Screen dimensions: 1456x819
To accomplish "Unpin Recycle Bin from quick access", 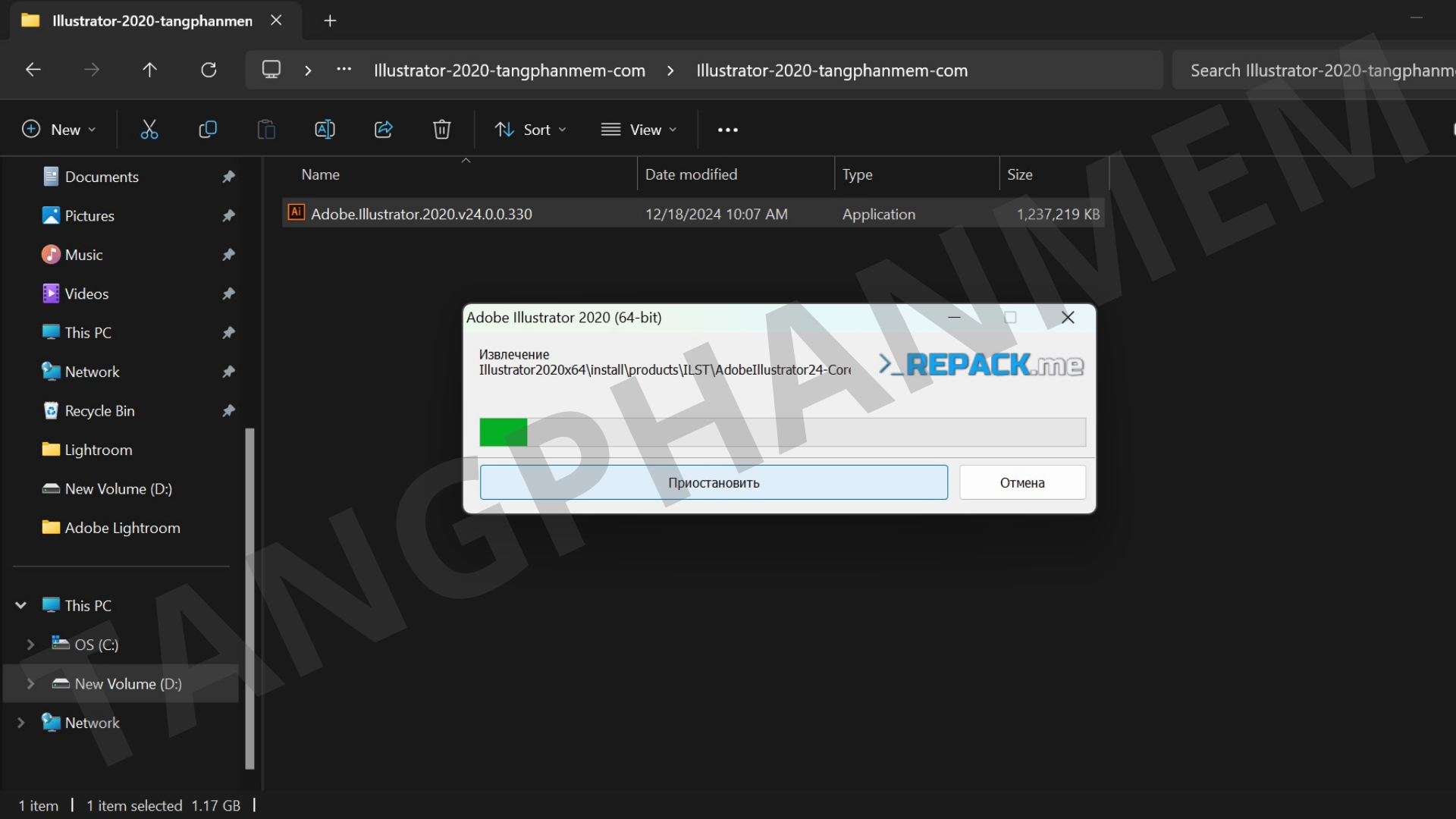I will point(228,411).
